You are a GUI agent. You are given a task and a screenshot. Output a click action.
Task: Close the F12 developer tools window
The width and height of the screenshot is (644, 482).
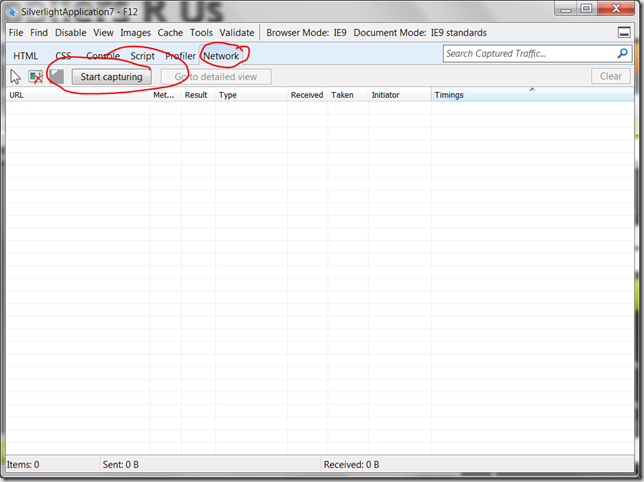click(x=616, y=8)
